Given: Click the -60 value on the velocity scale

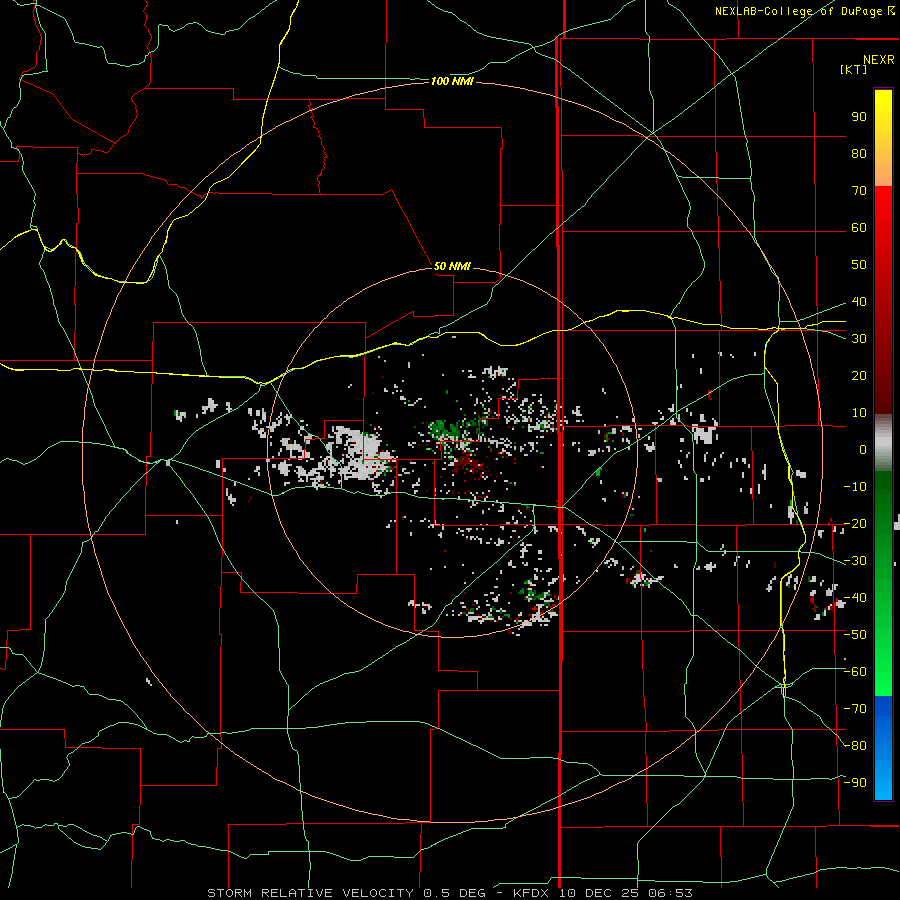Looking at the screenshot, I should tap(855, 672).
